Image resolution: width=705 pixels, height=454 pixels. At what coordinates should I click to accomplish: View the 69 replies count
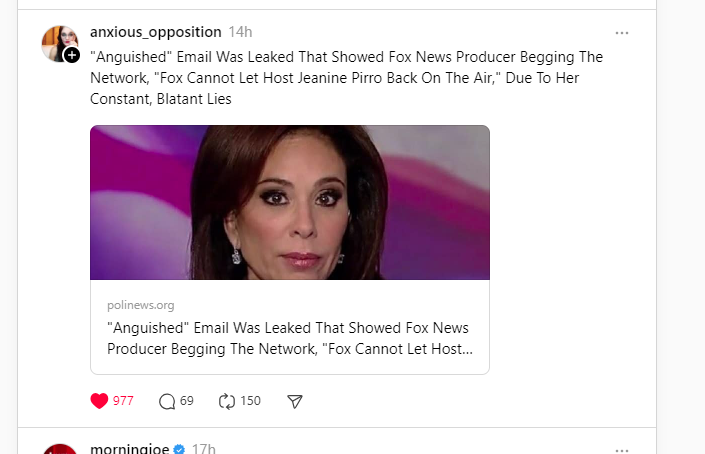[x=187, y=401]
